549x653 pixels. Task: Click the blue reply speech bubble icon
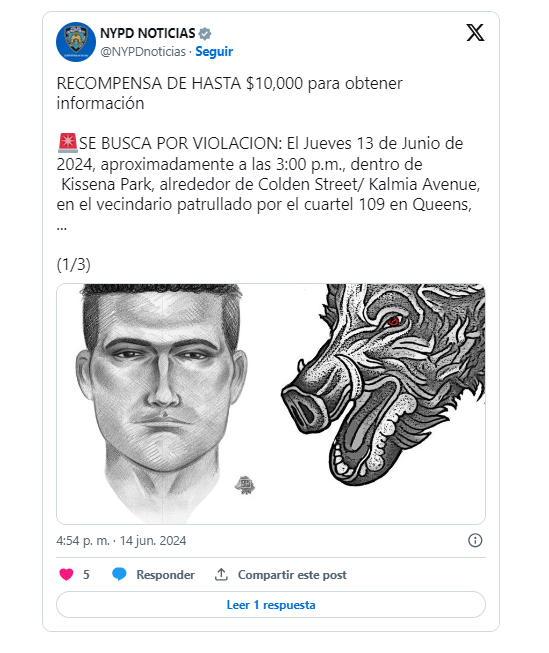point(119,574)
